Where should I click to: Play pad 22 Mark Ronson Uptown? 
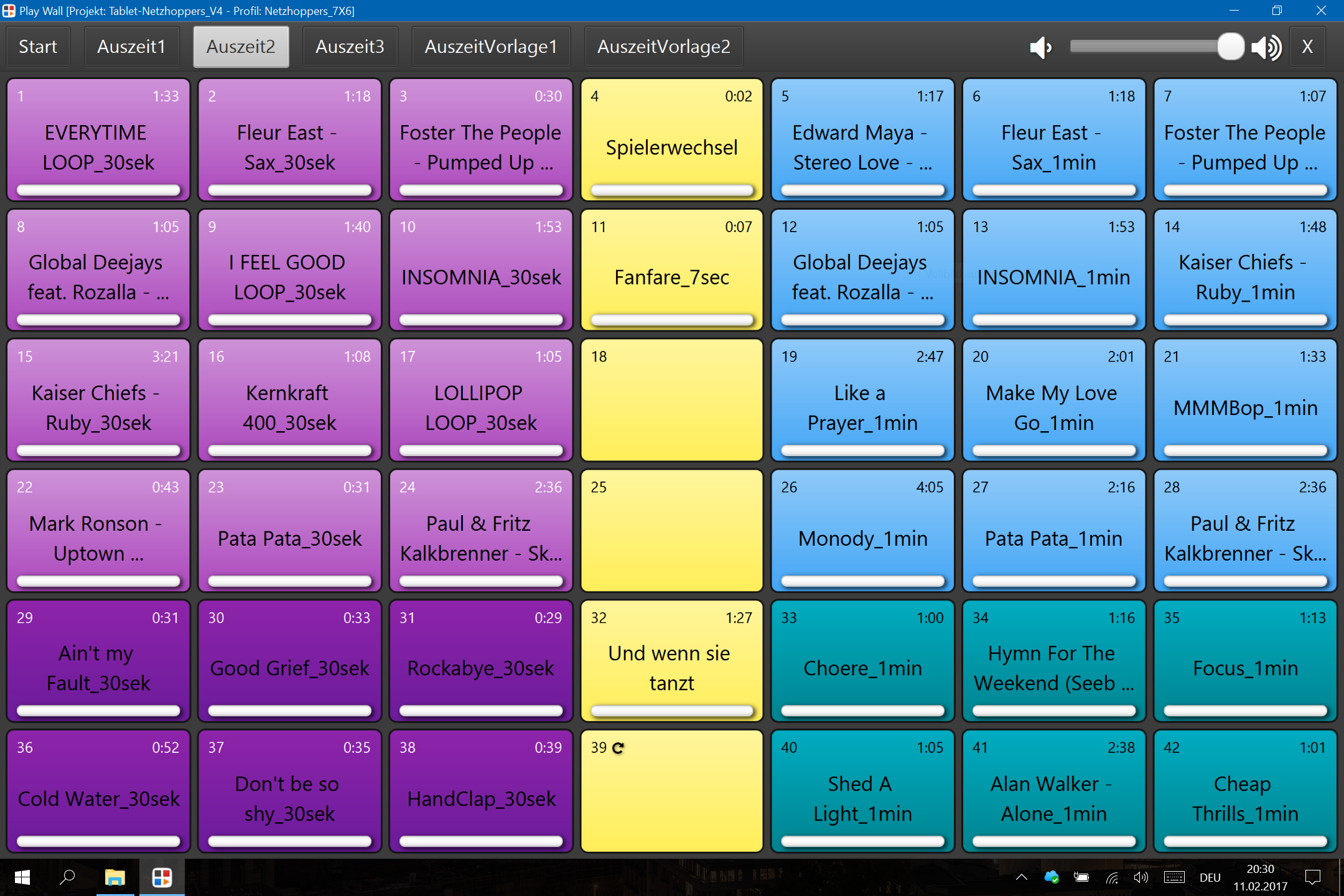click(98, 531)
